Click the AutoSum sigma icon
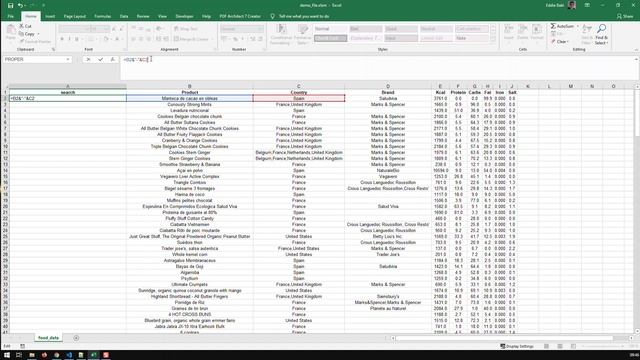Viewport: 640px width, 360px height. click(553, 26)
